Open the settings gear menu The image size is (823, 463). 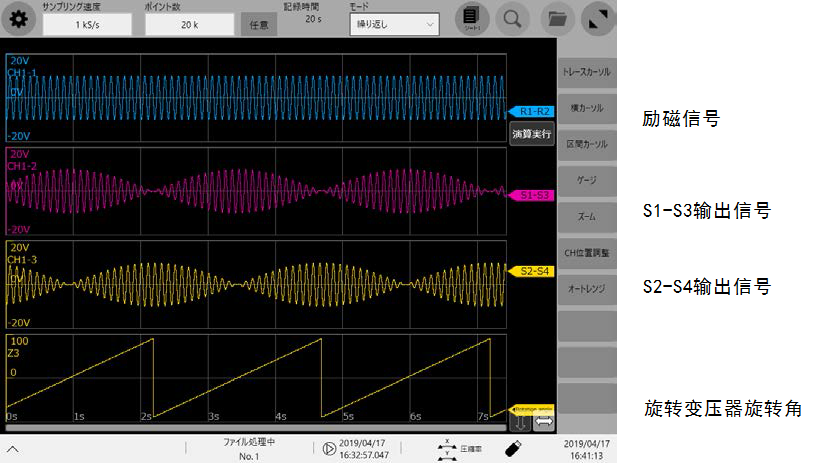point(19,19)
